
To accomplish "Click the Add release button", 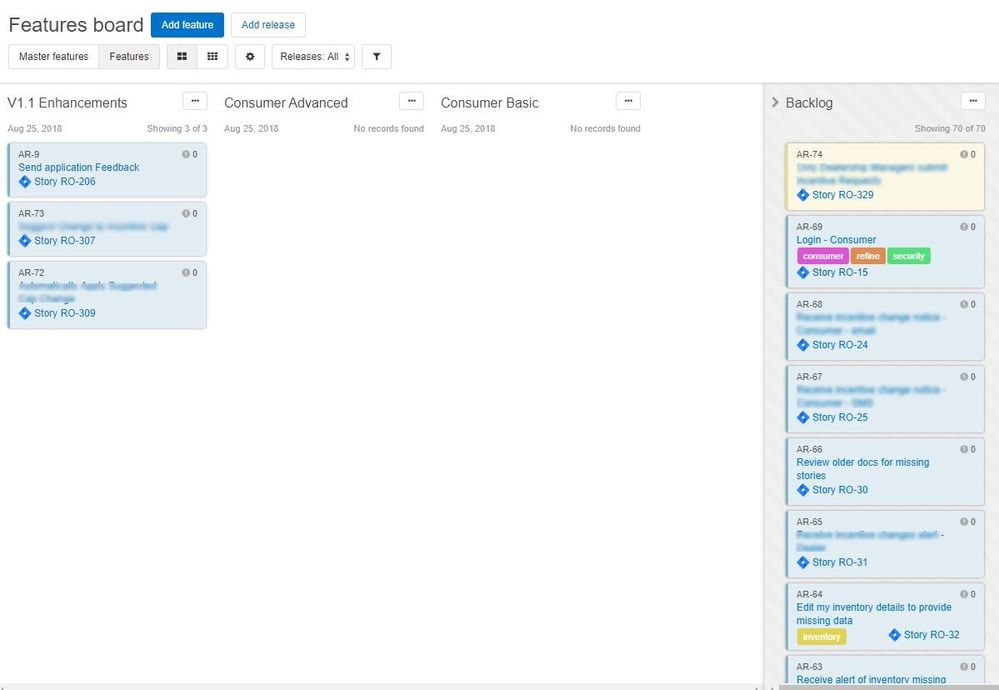I will tap(267, 24).
